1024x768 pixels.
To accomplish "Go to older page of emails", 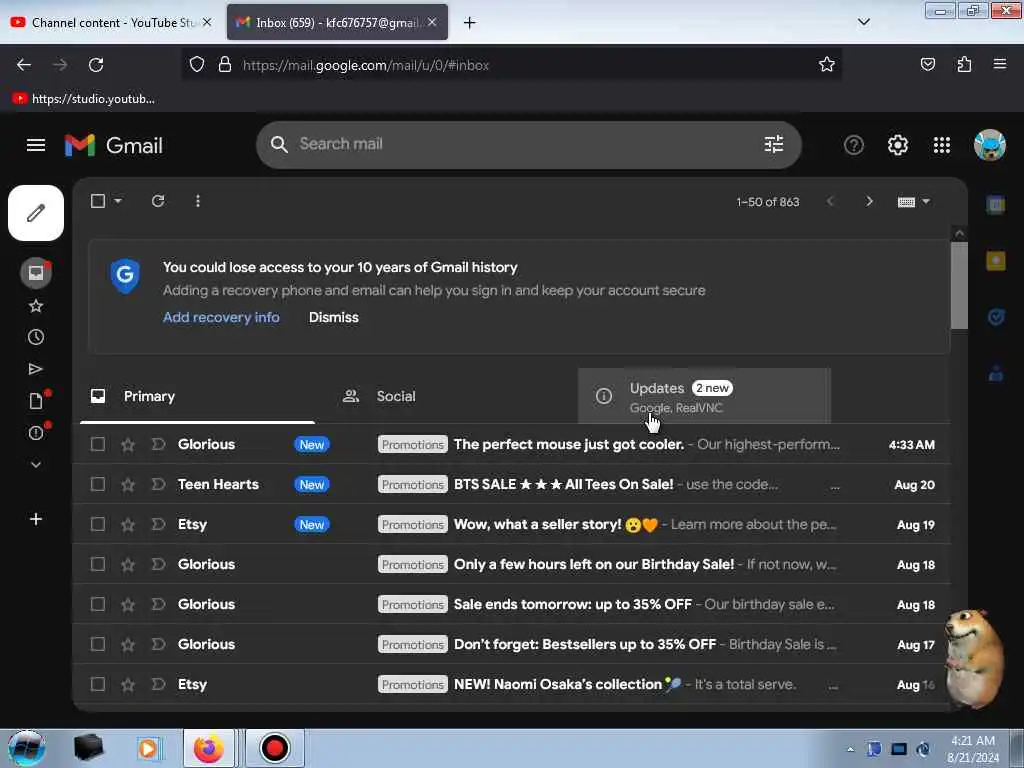I will click(869, 201).
